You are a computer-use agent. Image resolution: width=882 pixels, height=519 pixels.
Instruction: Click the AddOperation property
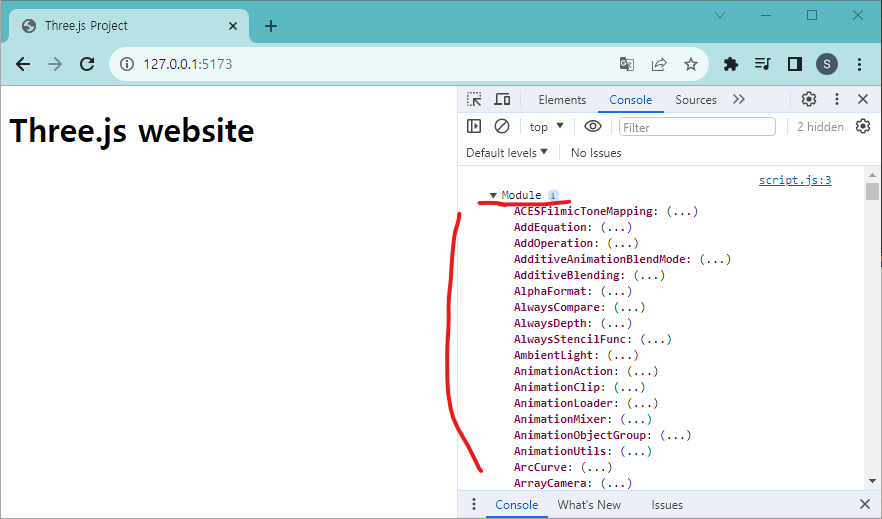[x=556, y=243]
